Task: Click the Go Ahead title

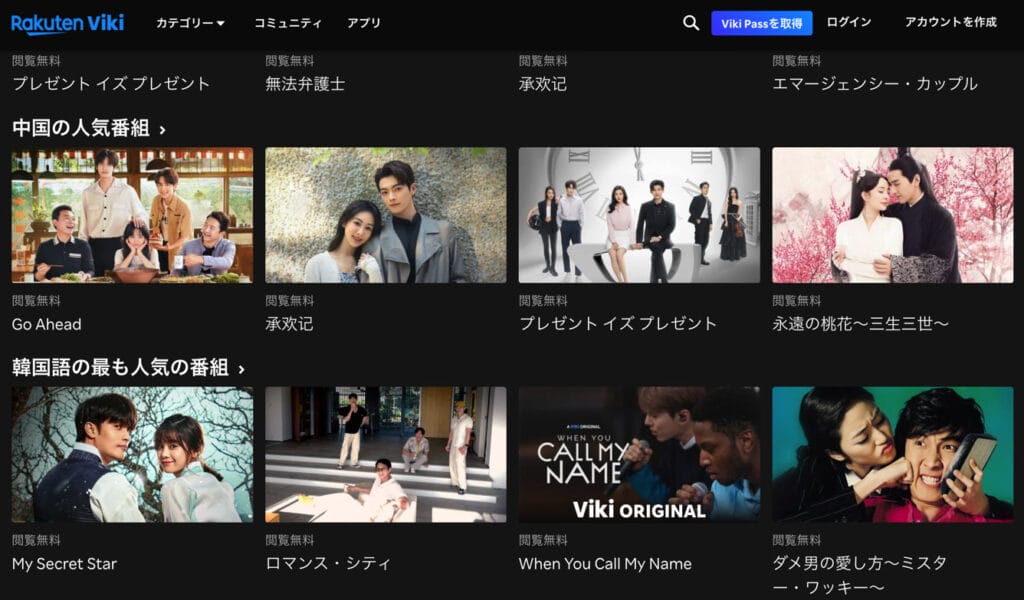Action: [46, 324]
